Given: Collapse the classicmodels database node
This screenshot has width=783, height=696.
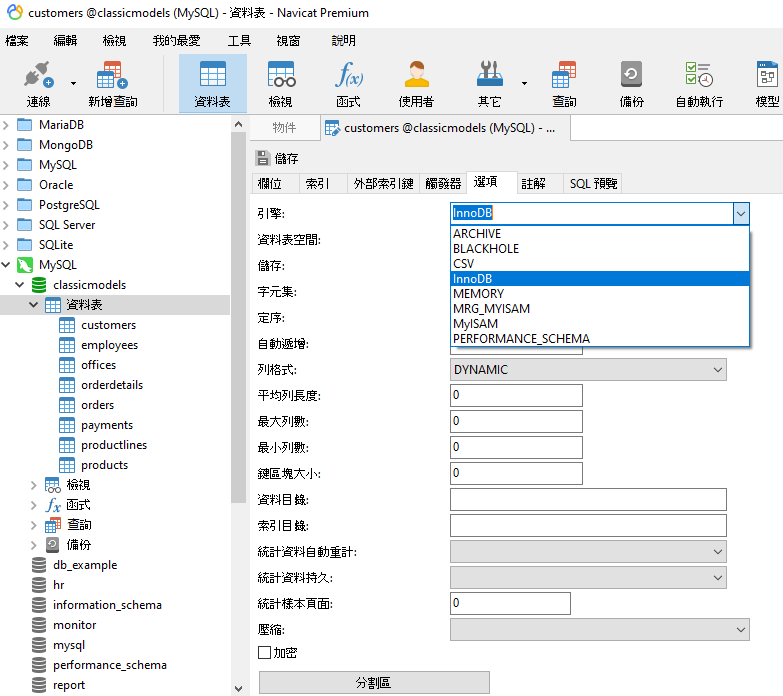Looking at the screenshot, I should point(21,285).
